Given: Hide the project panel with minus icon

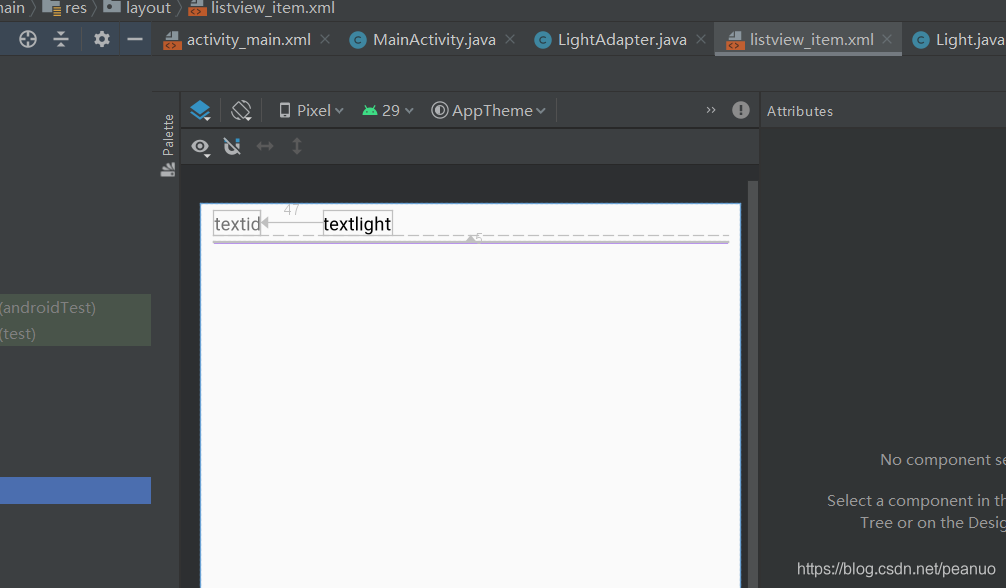Looking at the screenshot, I should (x=135, y=39).
